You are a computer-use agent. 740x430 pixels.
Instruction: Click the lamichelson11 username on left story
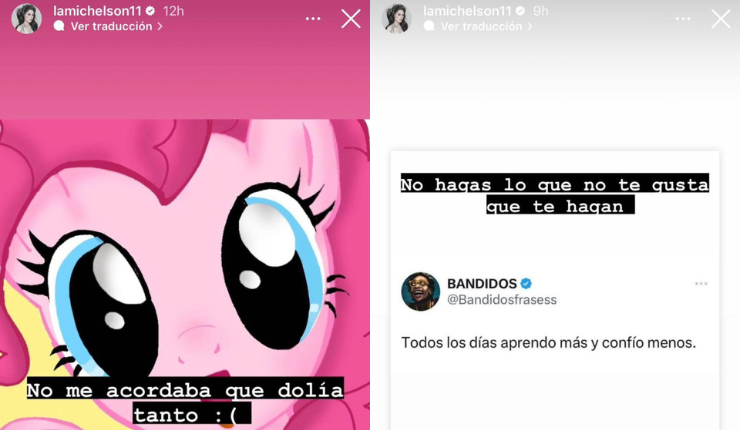(97, 11)
